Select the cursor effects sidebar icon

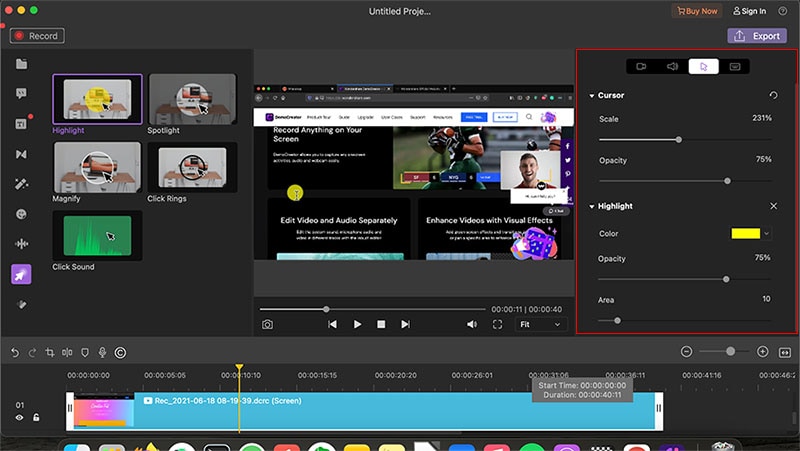click(x=21, y=274)
